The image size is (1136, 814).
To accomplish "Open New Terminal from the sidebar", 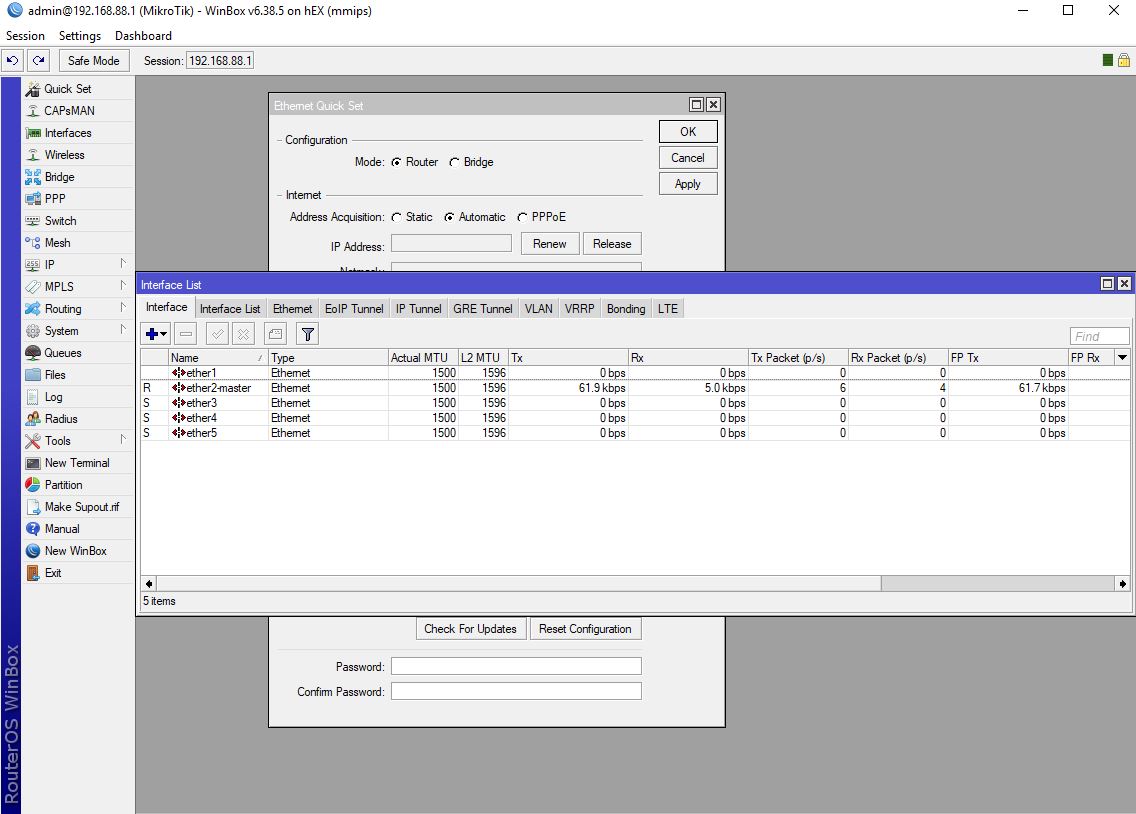I will click(x=76, y=463).
